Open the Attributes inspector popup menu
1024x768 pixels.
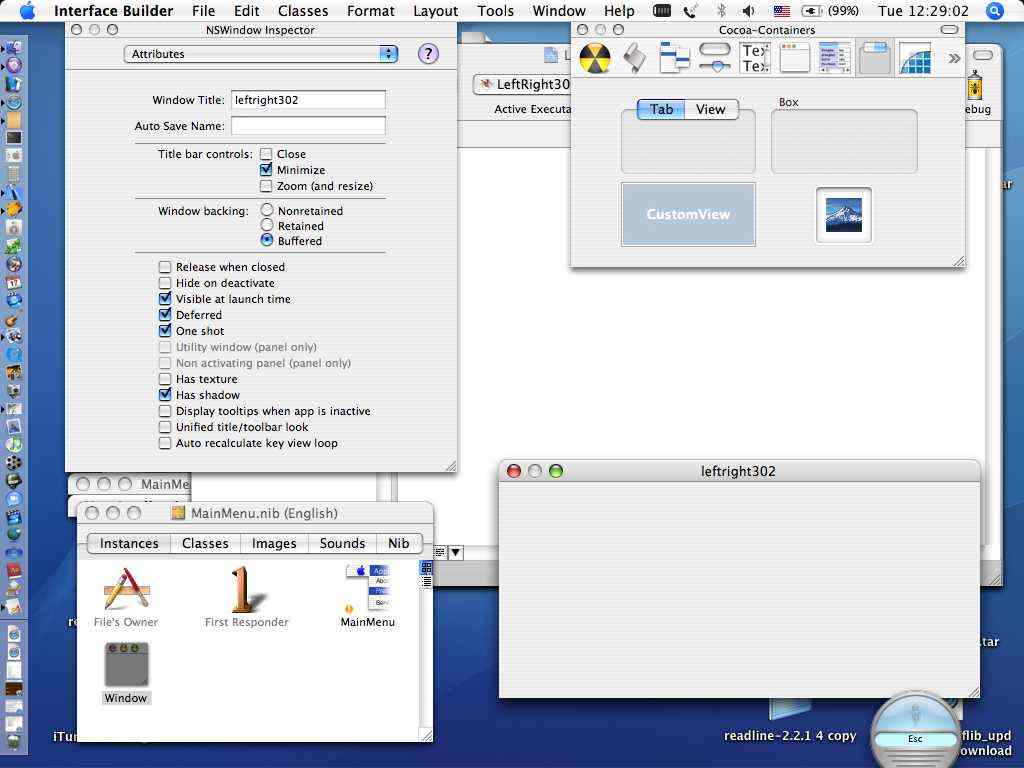click(261, 54)
